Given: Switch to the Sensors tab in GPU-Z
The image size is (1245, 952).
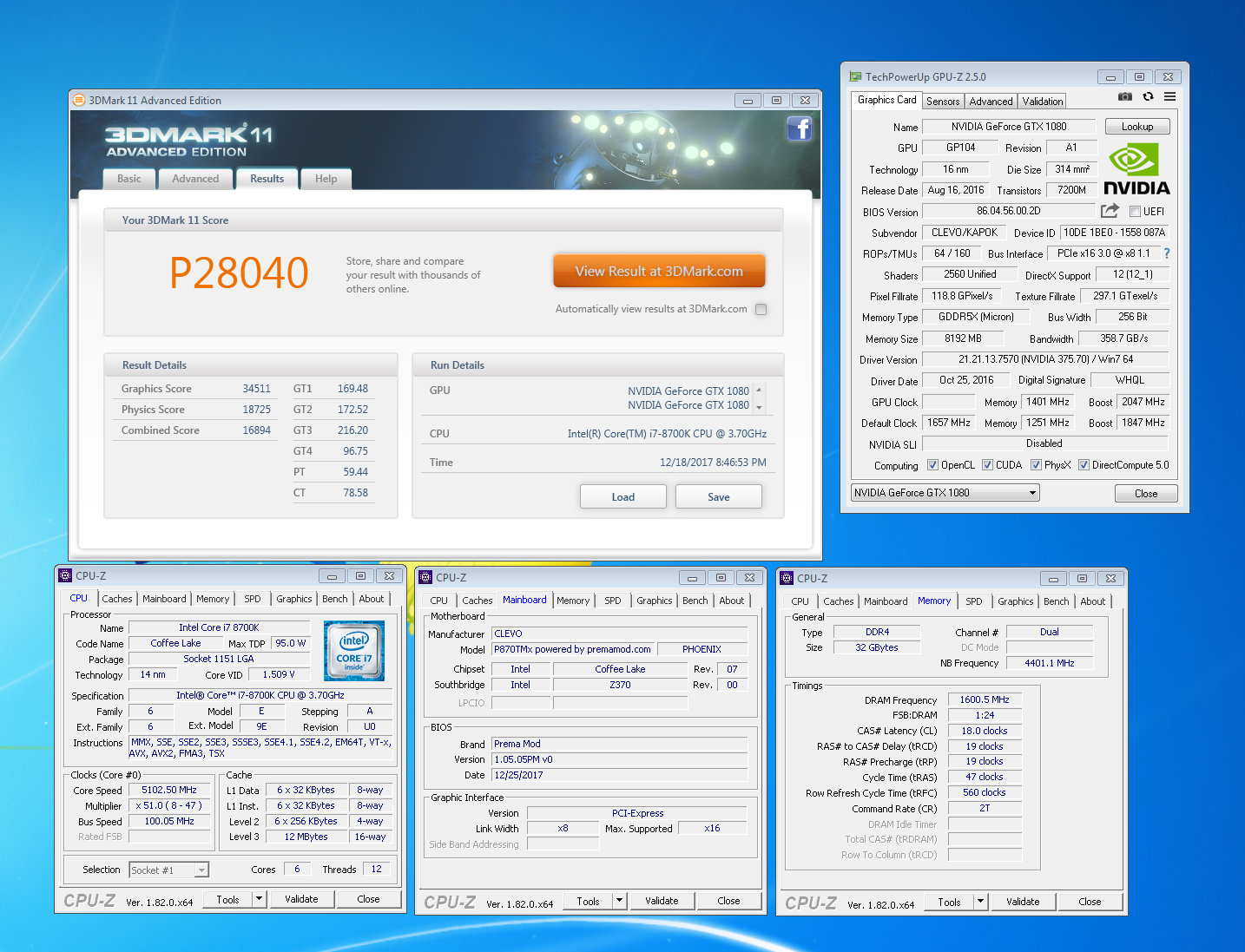Looking at the screenshot, I should [x=943, y=102].
